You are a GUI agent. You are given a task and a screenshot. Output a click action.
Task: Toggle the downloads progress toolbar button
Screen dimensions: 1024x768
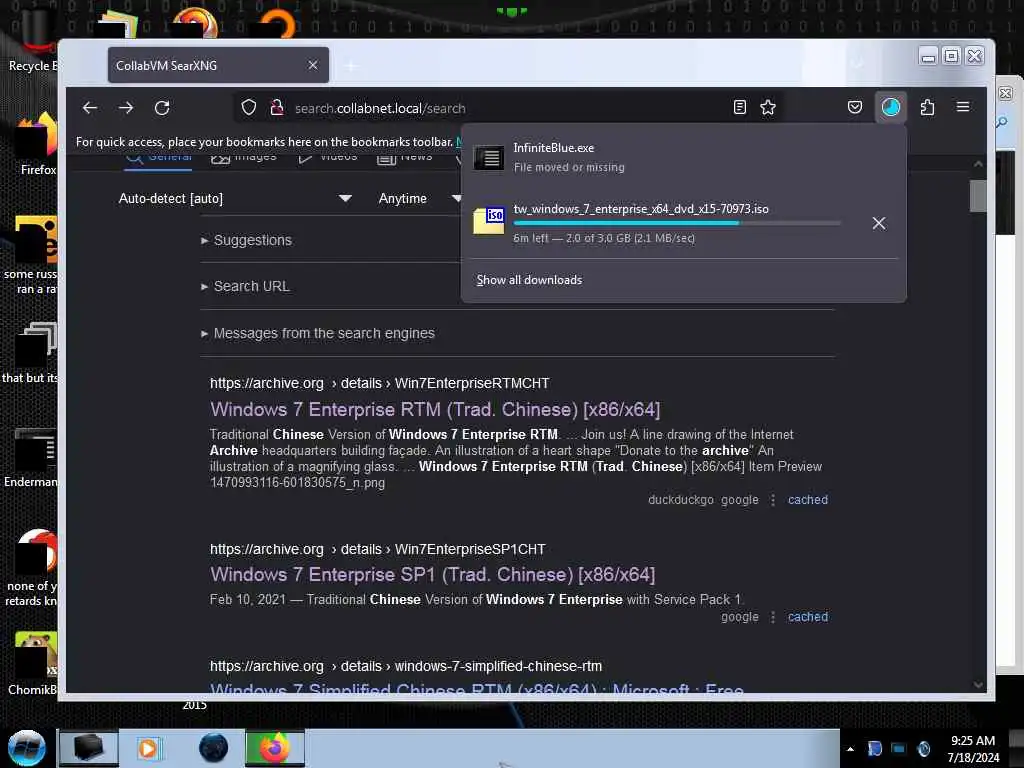[x=891, y=107]
